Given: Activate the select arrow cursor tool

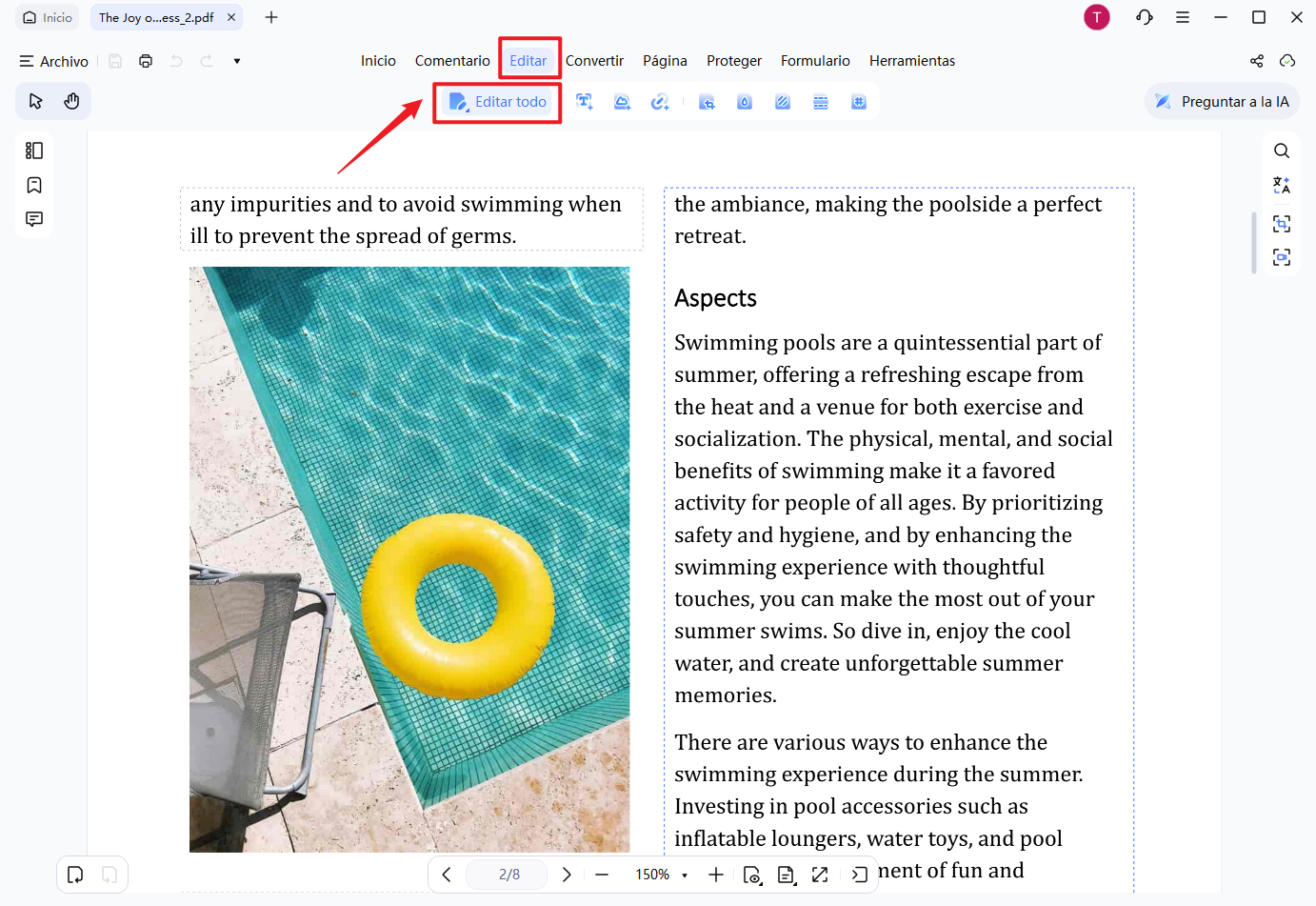Looking at the screenshot, I should [35, 101].
